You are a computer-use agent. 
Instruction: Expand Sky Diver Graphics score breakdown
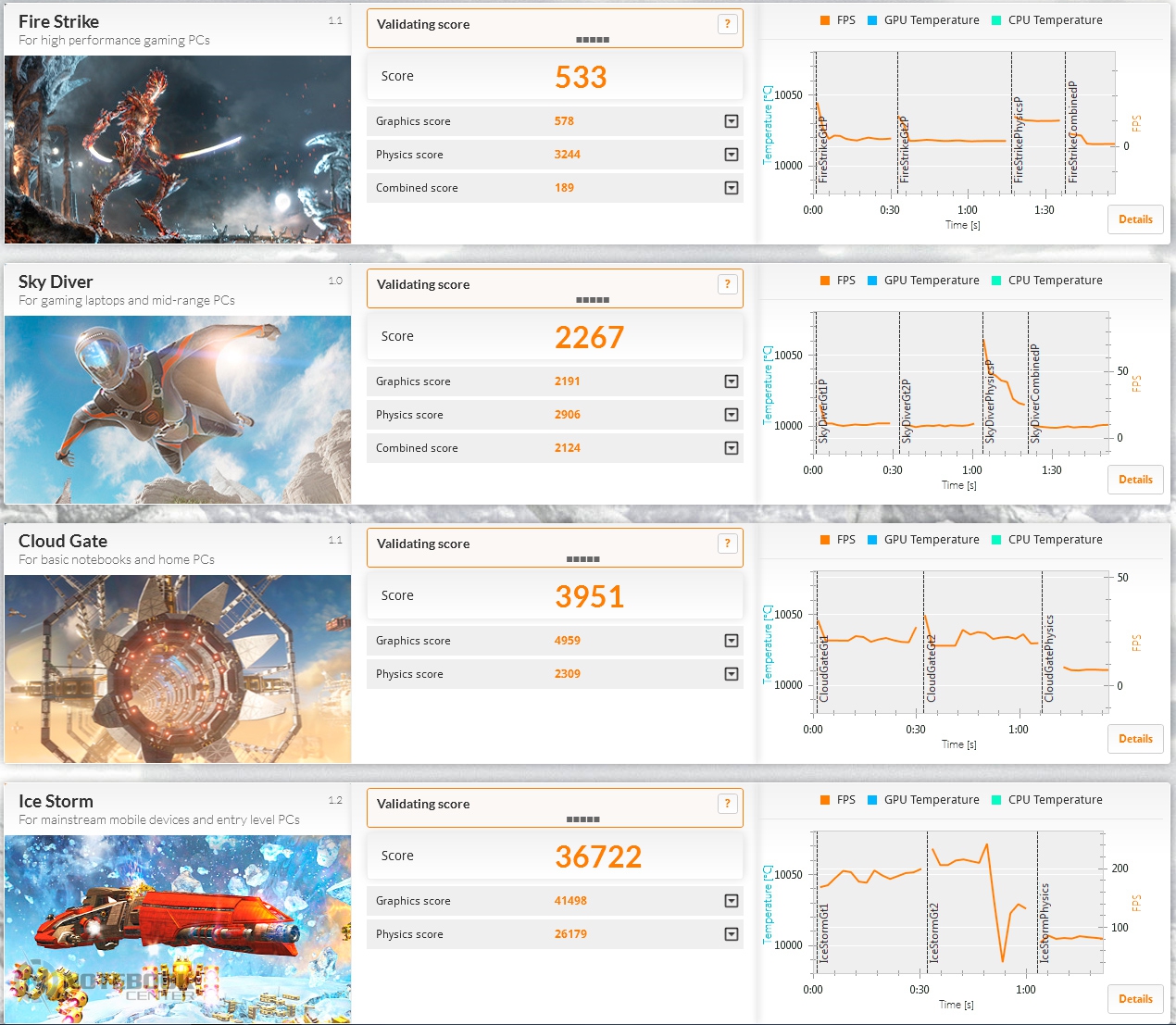(x=732, y=381)
